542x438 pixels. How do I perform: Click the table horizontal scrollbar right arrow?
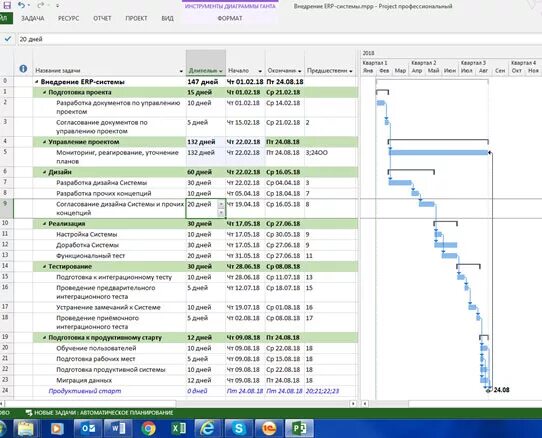tap(353, 403)
